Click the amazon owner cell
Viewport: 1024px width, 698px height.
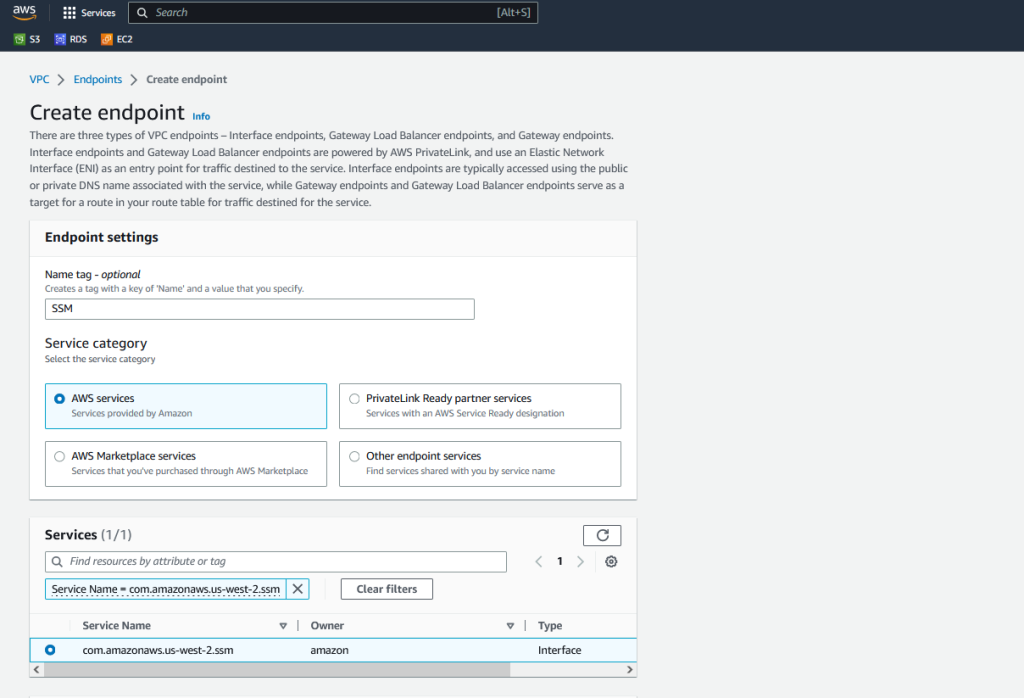point(330,650)
